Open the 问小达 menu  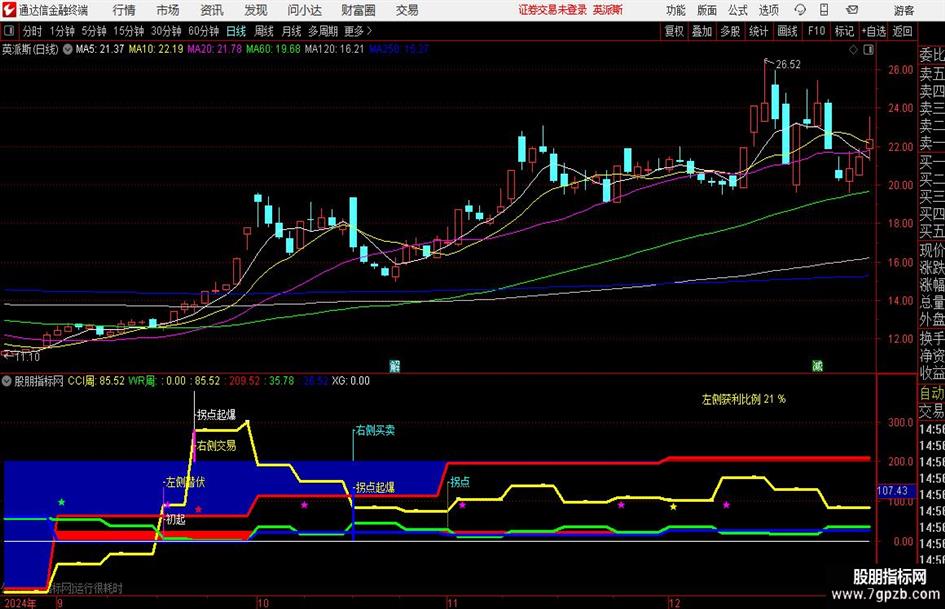tap(304, 10)
